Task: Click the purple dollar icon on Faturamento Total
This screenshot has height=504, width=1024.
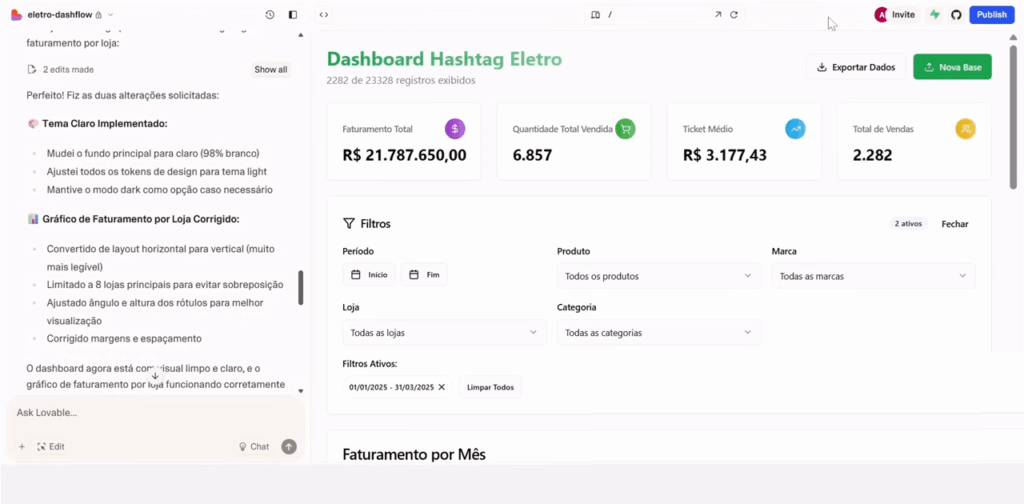Action: click(455, 129)
